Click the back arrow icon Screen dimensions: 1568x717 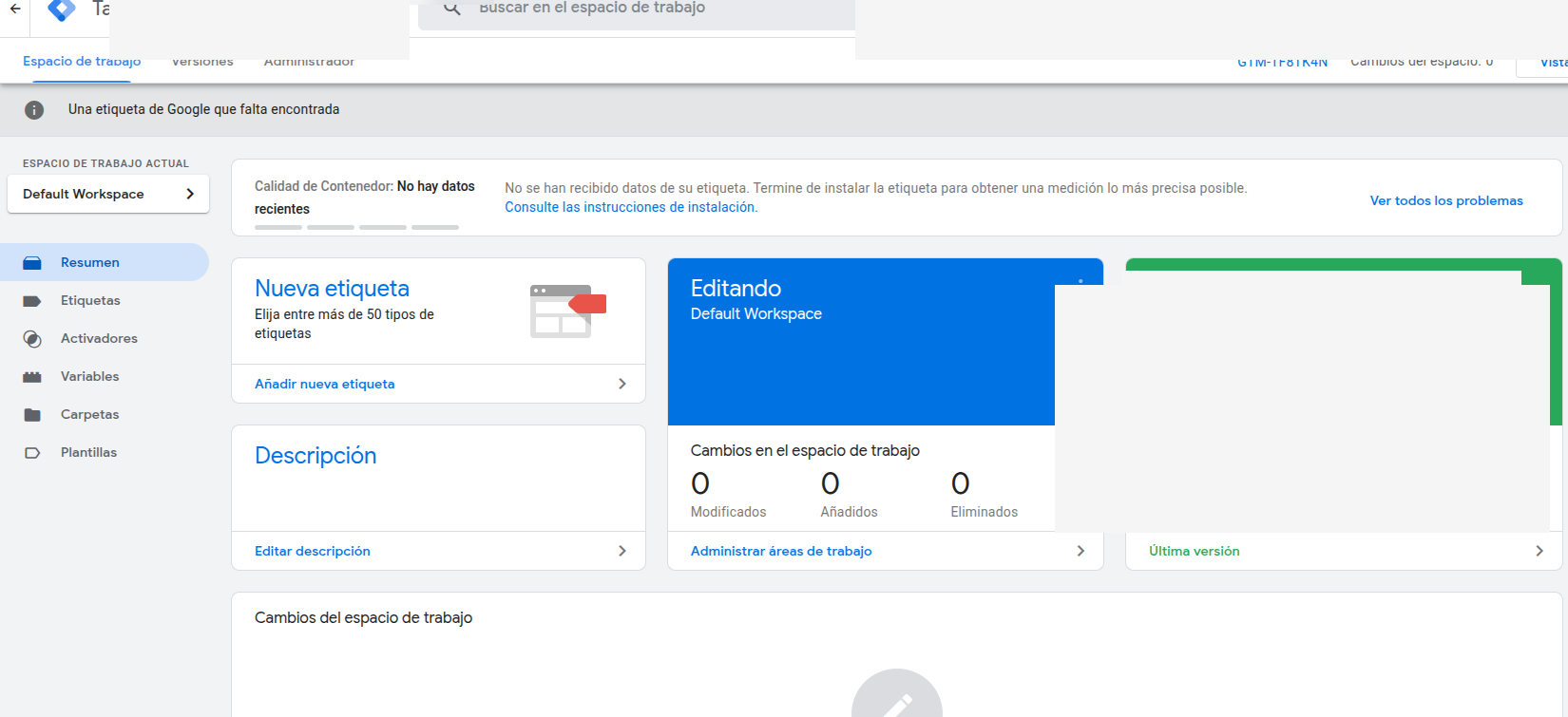coord(15,9)
